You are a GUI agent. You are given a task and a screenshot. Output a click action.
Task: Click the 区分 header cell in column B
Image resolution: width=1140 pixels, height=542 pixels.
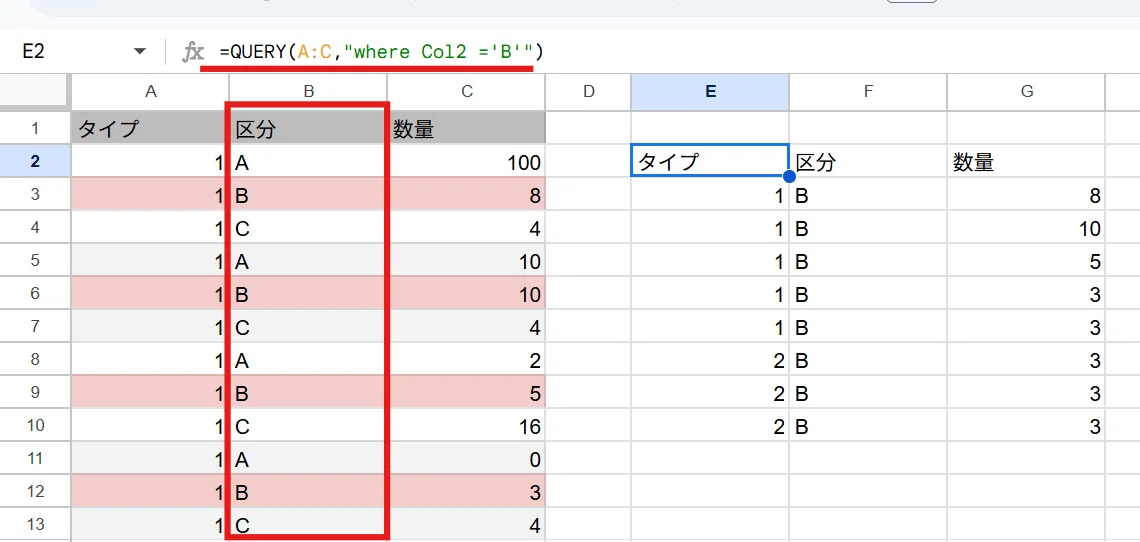pyautogui.click(x=309, y=128)
